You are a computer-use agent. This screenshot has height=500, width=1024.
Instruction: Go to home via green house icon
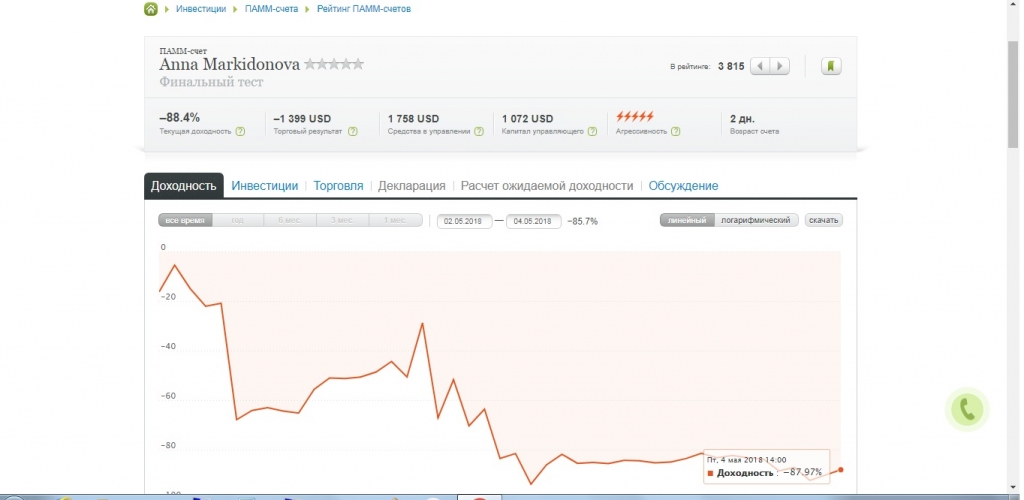click(151, 9)
